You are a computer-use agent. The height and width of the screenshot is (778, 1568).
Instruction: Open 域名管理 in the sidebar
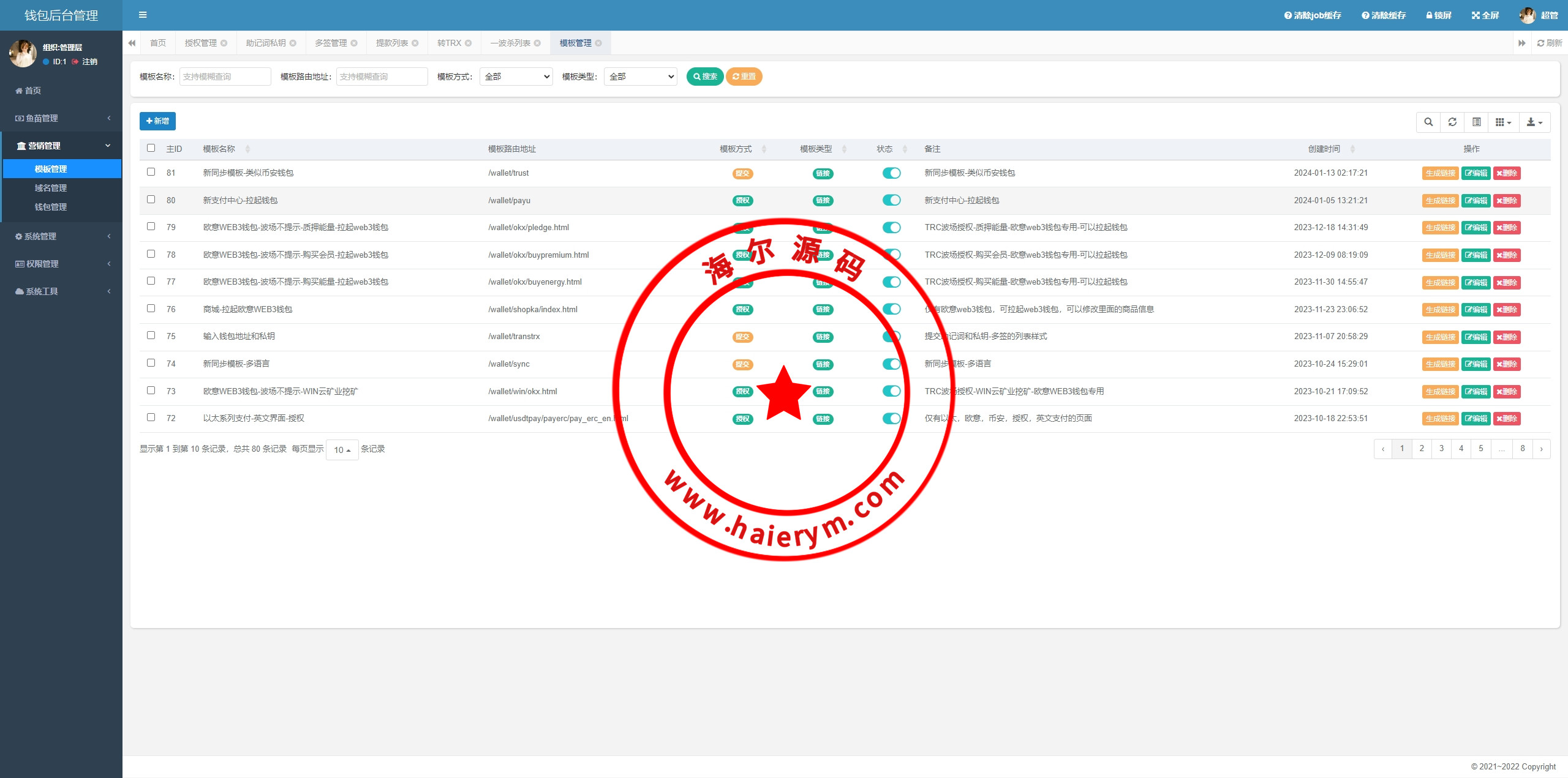point(51,188)
